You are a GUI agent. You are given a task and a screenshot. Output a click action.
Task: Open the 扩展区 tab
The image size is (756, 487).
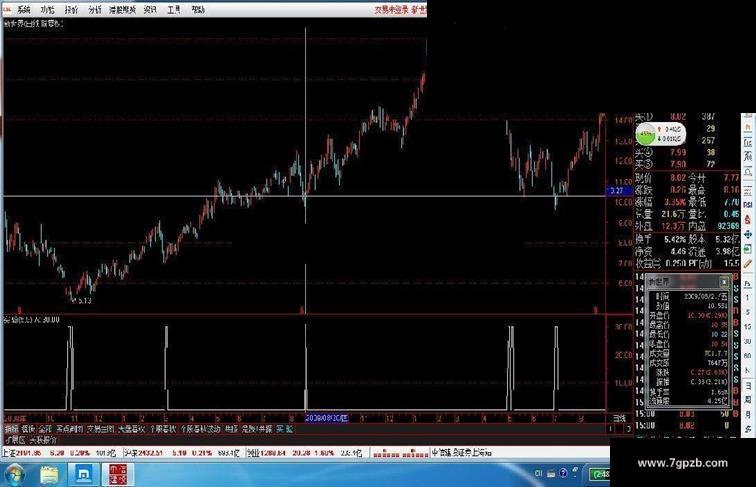(15, 440)
